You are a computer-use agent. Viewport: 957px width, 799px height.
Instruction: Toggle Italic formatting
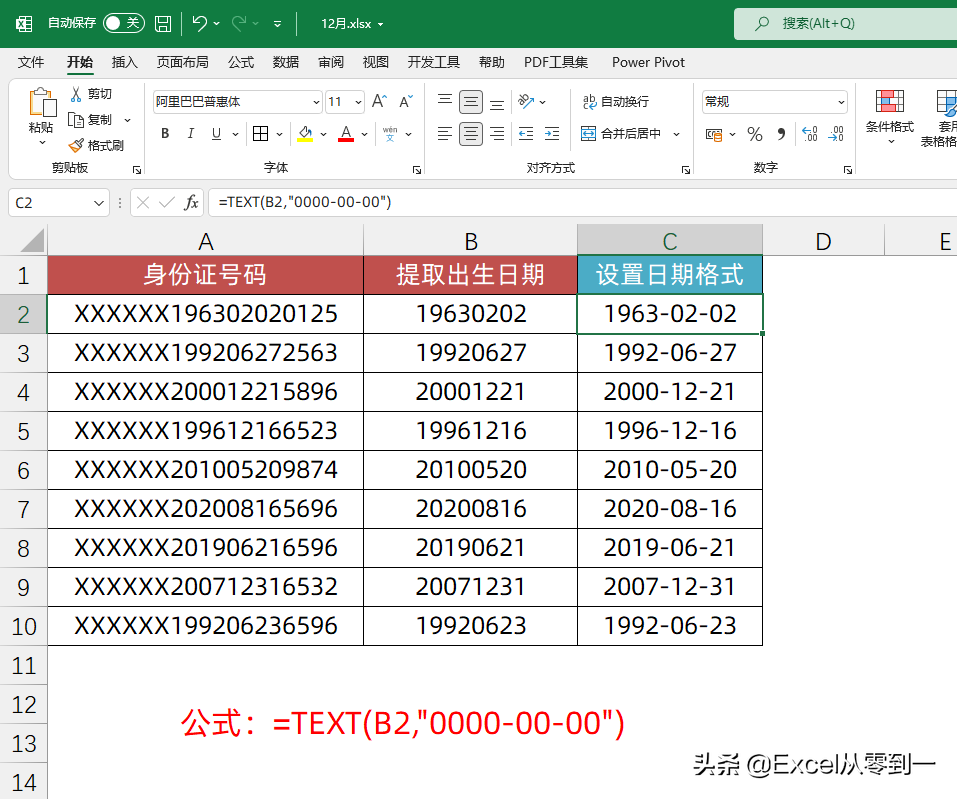190,134
